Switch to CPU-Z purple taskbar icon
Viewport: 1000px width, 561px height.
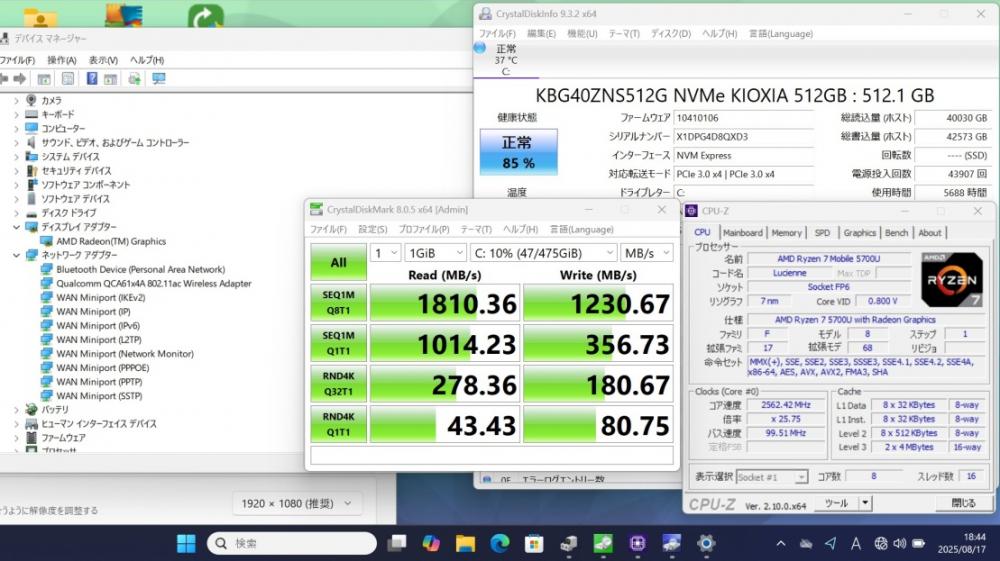(637, 543)
